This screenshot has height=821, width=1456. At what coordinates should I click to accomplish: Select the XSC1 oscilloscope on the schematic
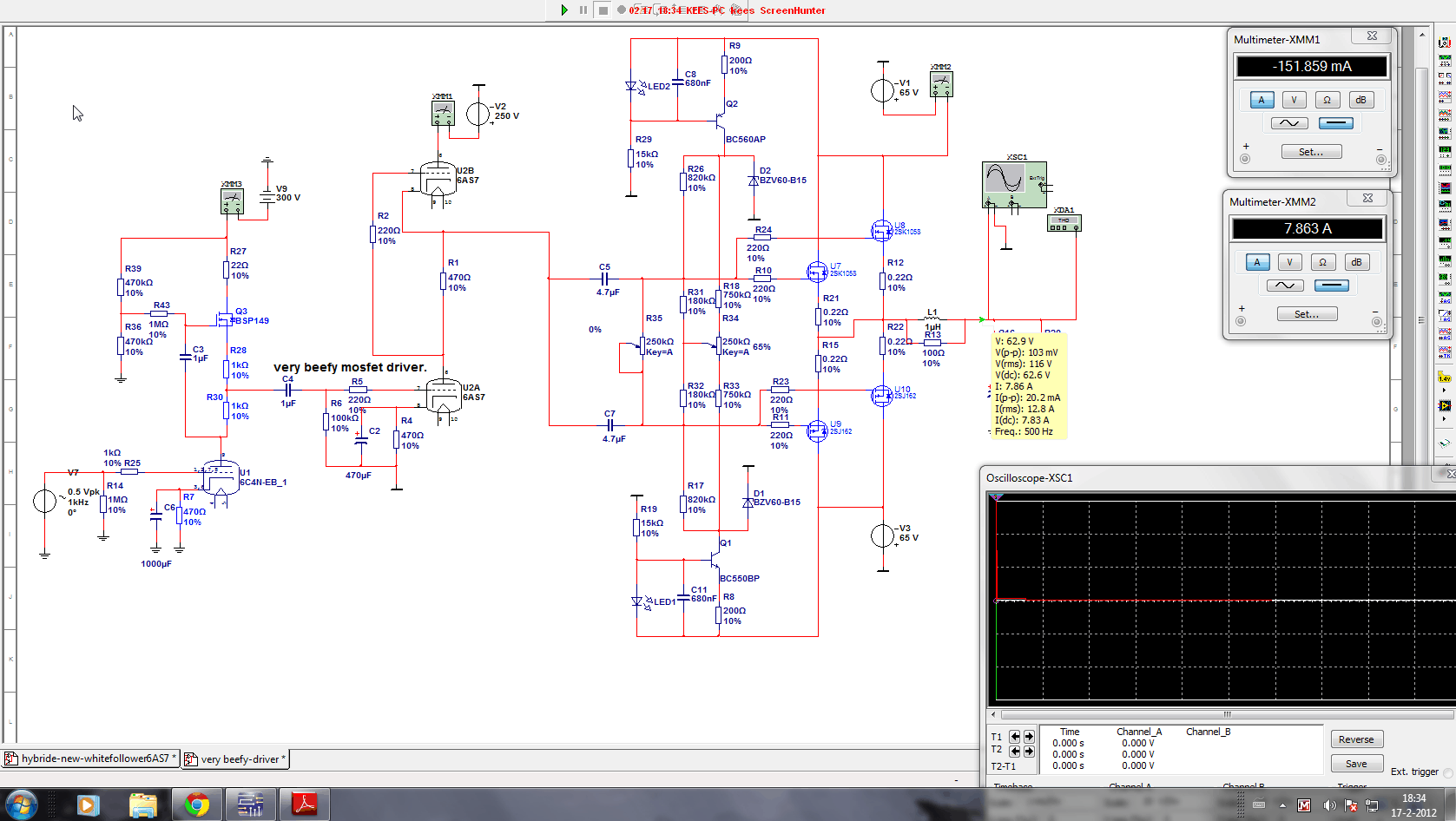pyautogui.click(x=1014, y=184)
